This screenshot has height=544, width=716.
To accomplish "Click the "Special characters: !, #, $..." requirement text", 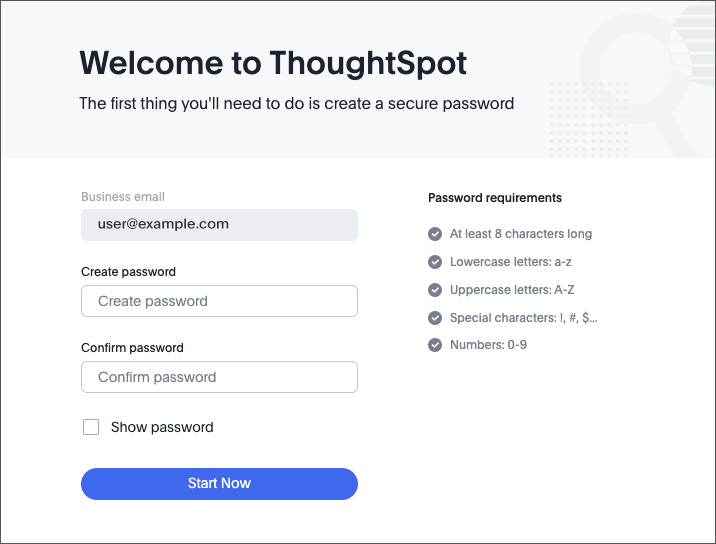I will pyautogui.click(x=524, y=318).
